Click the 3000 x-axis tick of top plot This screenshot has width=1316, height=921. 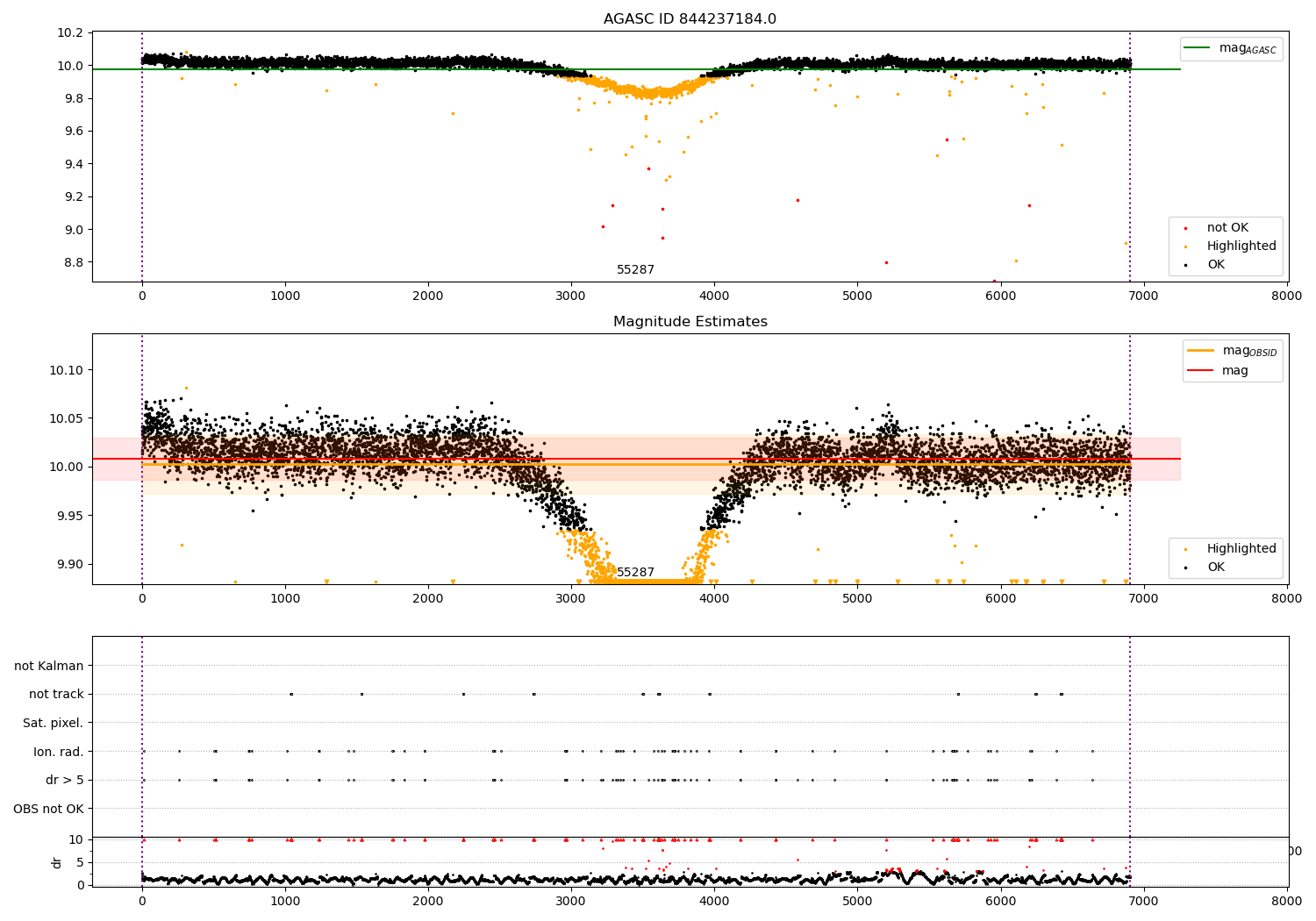(571, 296)
